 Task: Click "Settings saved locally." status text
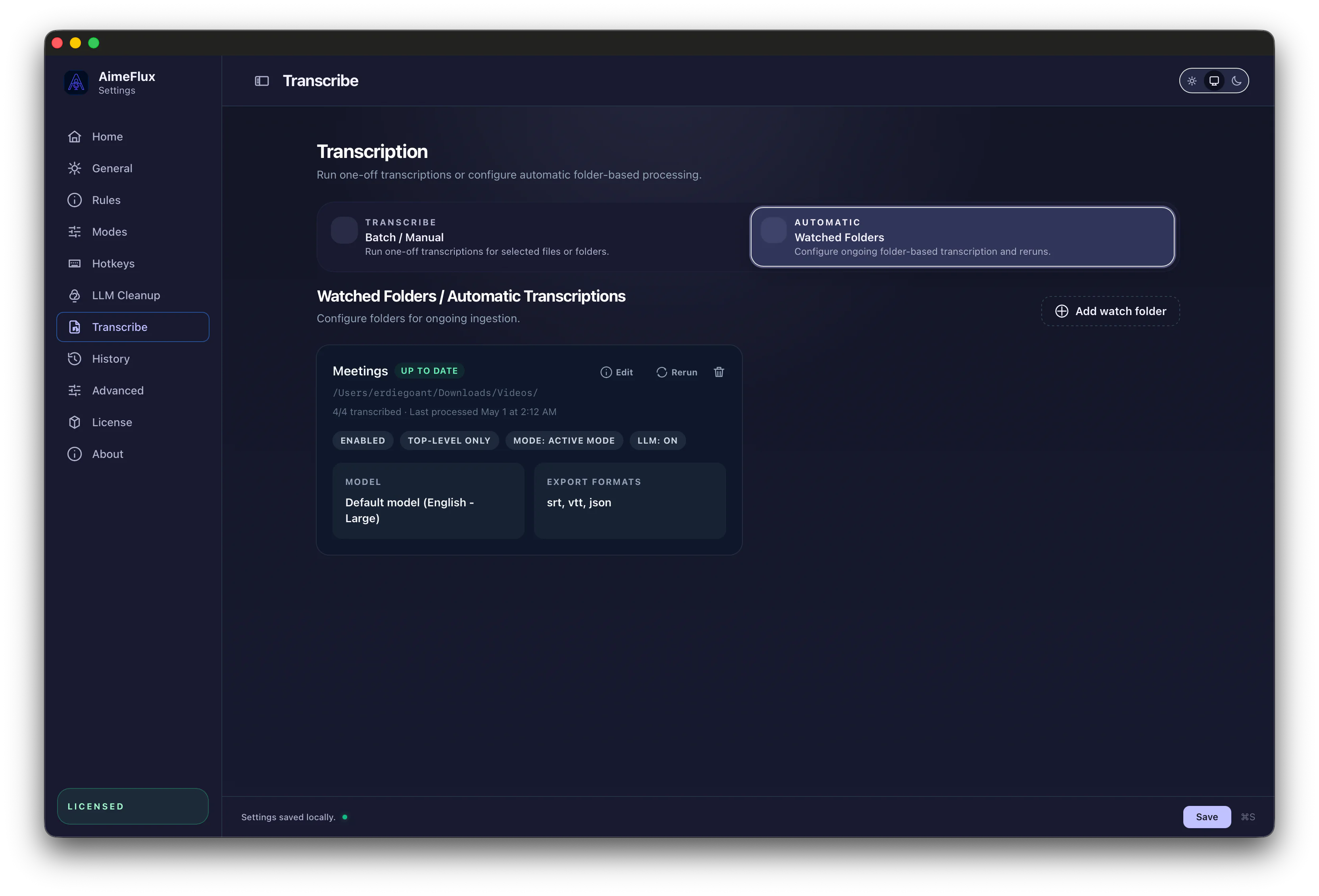pyautogui.click(x=288, y=817)
